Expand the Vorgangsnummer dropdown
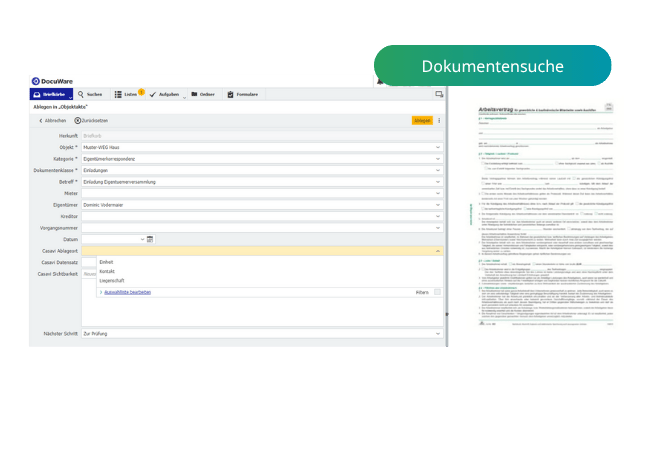 pyautogui.click(x=438, y=228)
